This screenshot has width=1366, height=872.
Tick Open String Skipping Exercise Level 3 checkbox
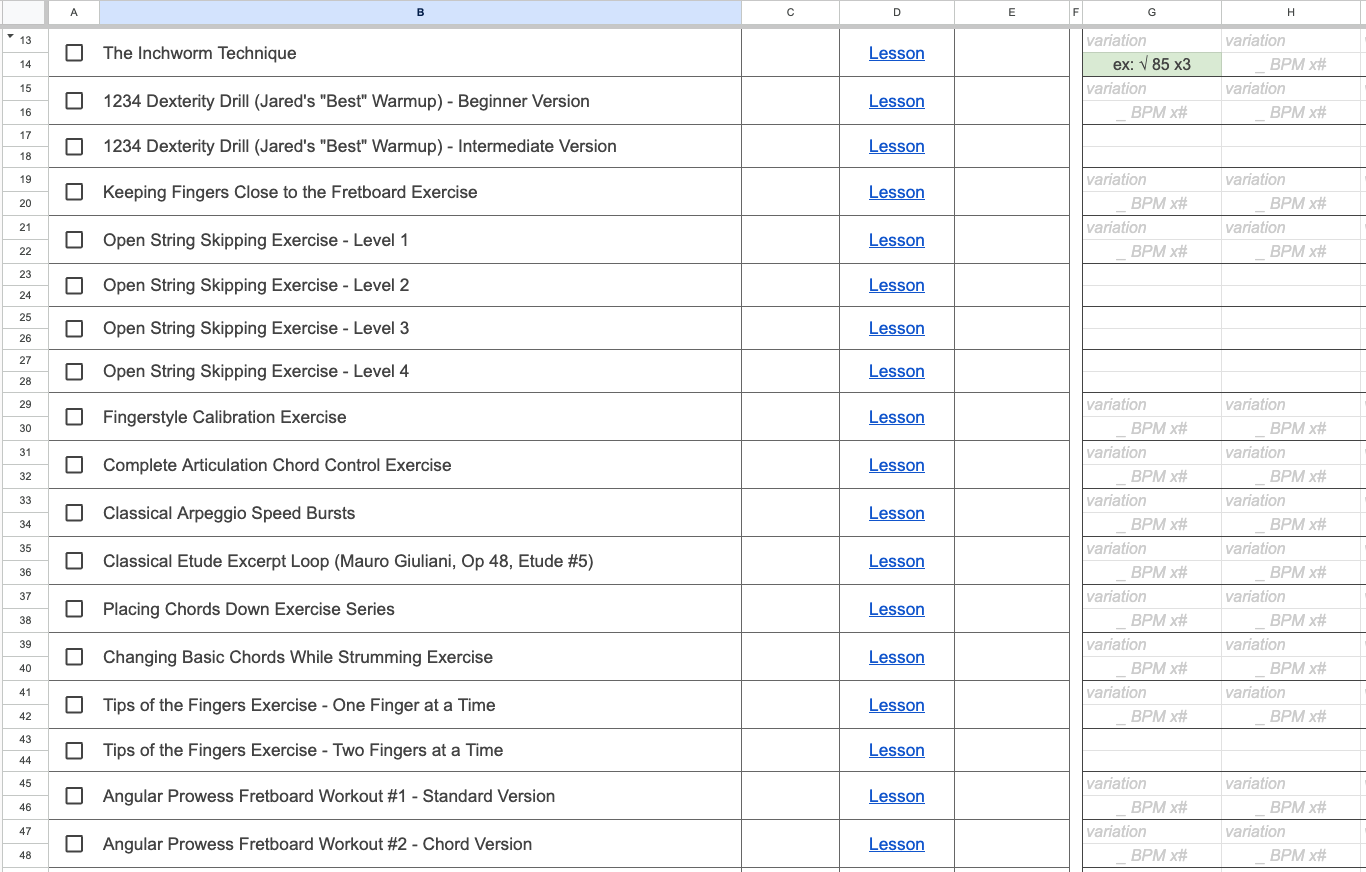[x=74, y=328]
